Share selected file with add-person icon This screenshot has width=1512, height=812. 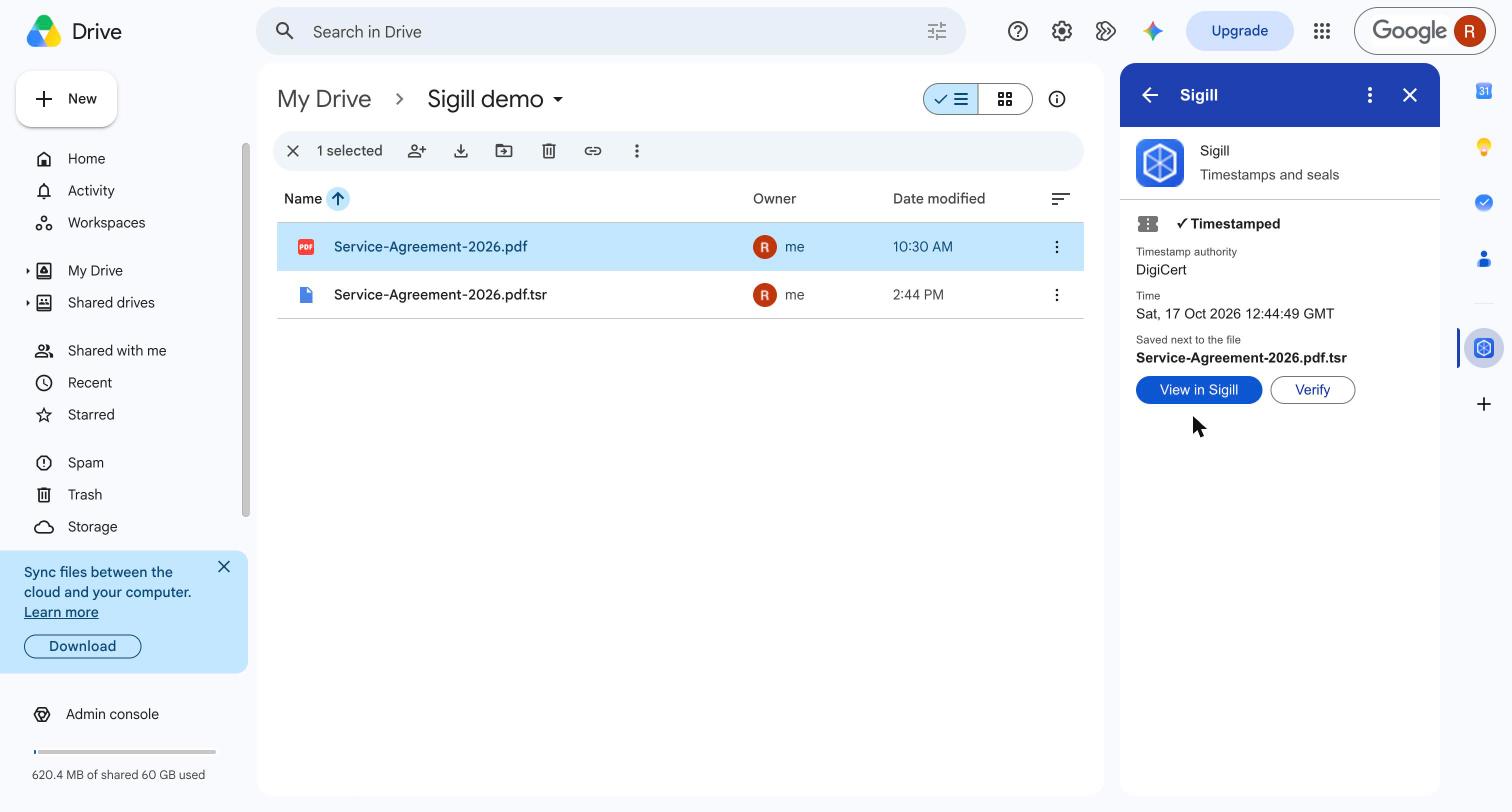point(417,151)
